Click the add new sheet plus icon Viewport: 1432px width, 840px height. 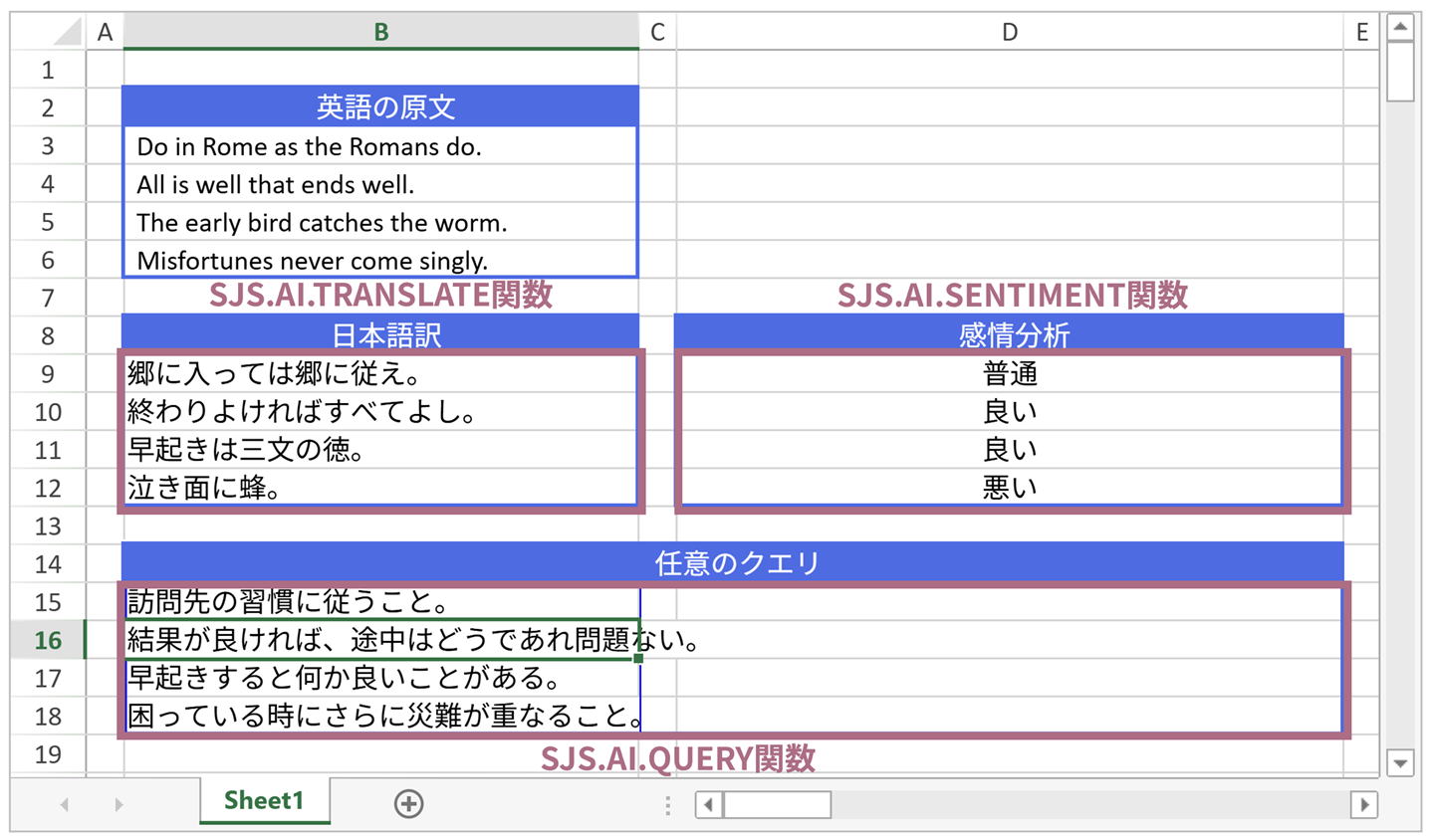pyautogui.click(x=408, y=803)
